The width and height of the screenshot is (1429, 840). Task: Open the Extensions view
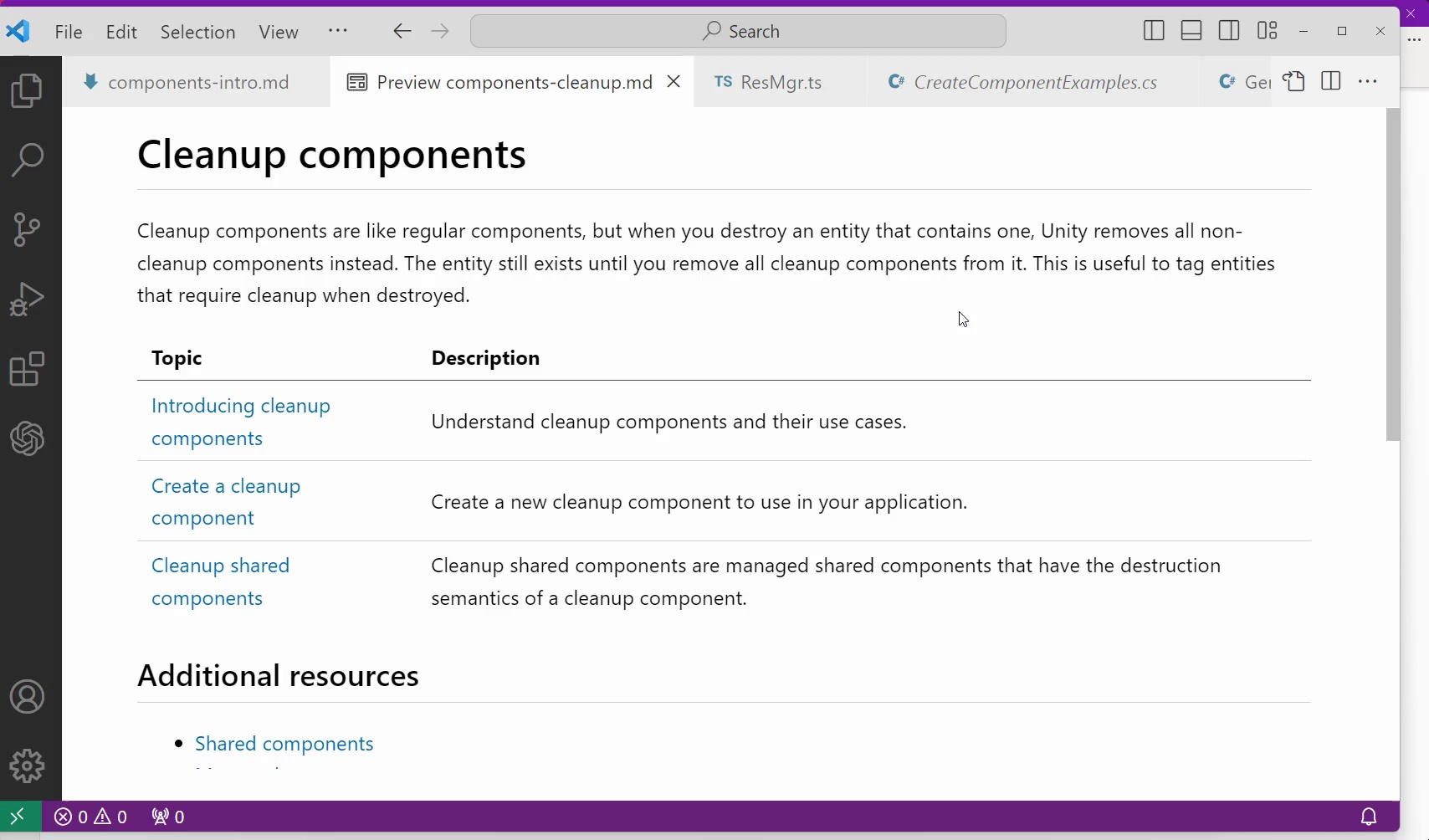[28, 368]
